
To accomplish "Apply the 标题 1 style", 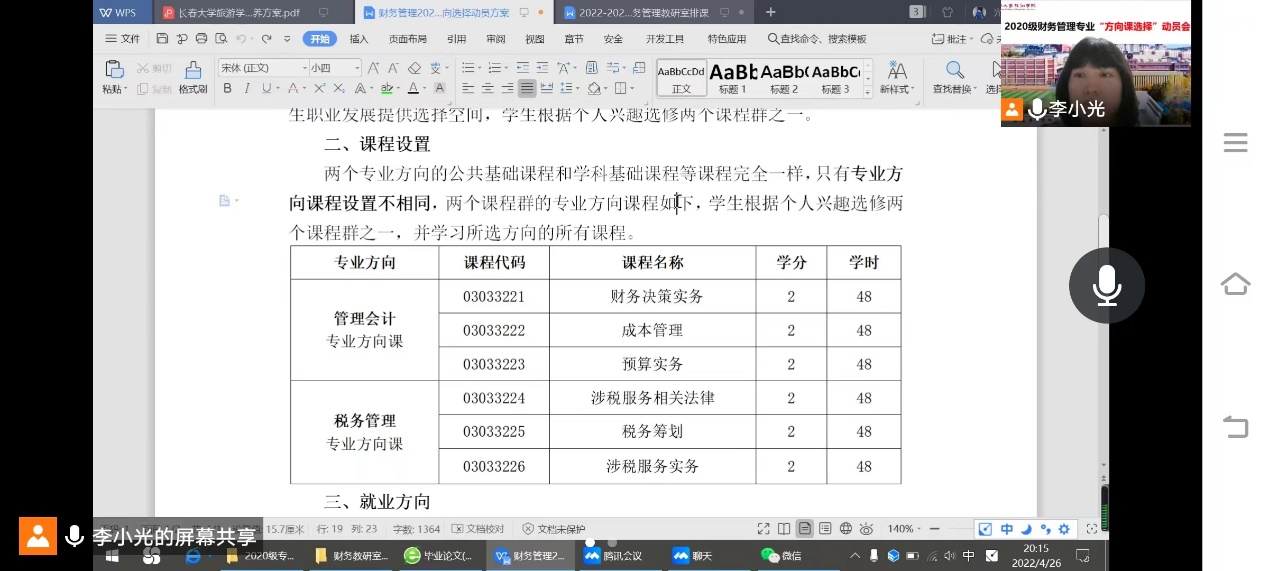I will [733, 78].
